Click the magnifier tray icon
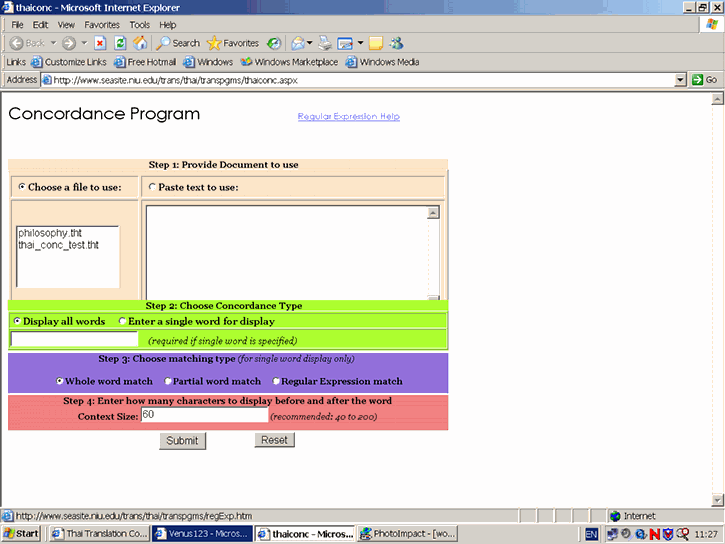Viewport: 725px width, 544px height. click(682, 534)
